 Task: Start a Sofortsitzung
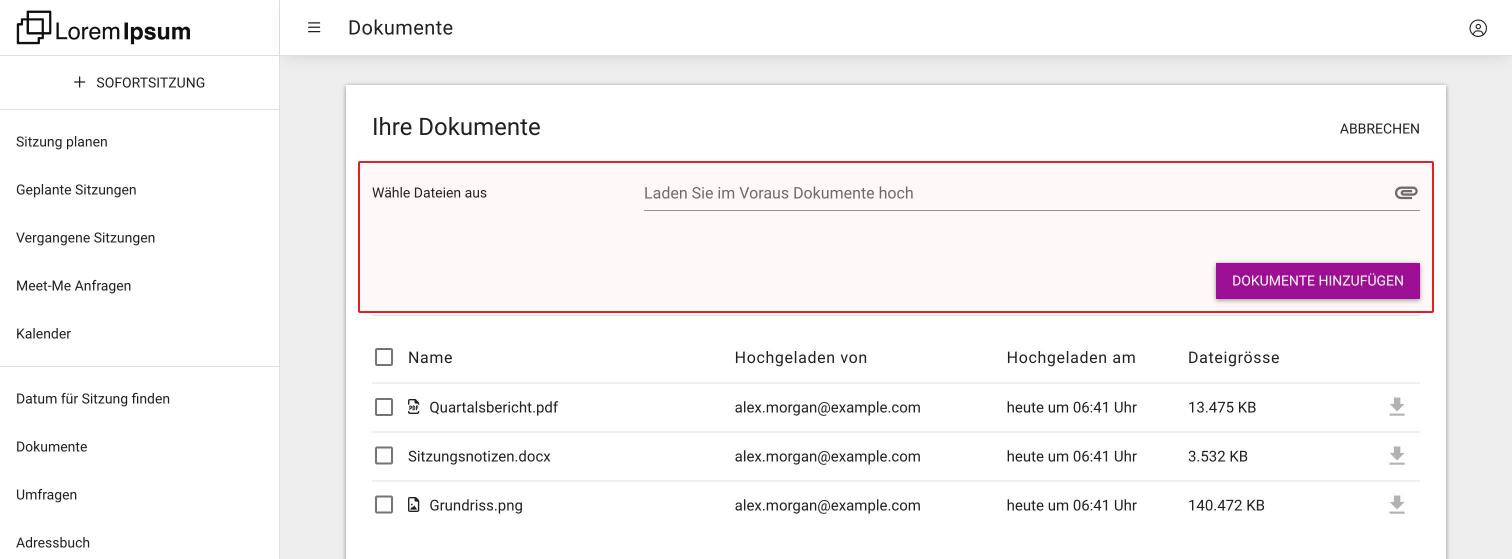139,83
